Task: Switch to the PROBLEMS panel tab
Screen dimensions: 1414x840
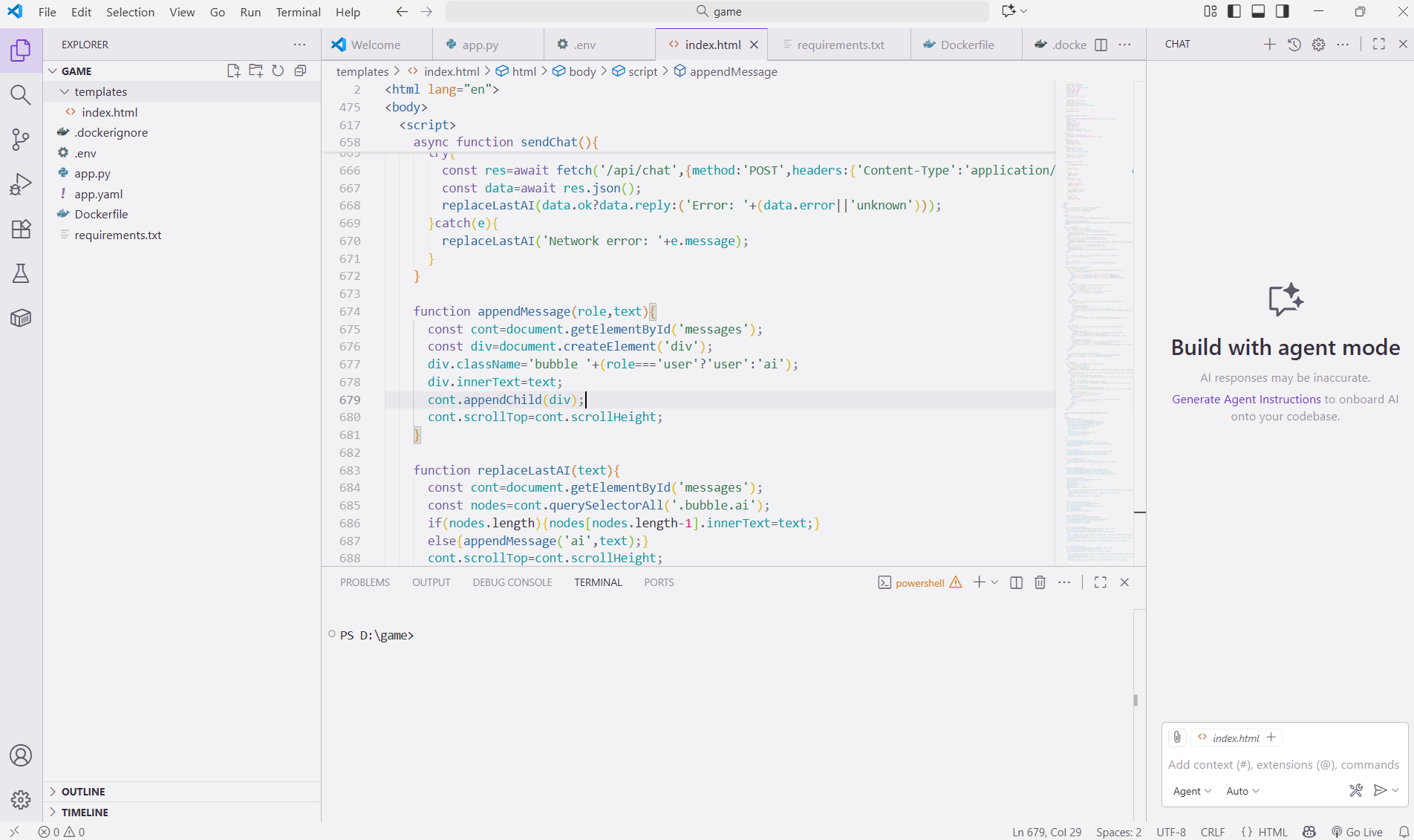Action: pyautogui.click(x=365, y=582)
